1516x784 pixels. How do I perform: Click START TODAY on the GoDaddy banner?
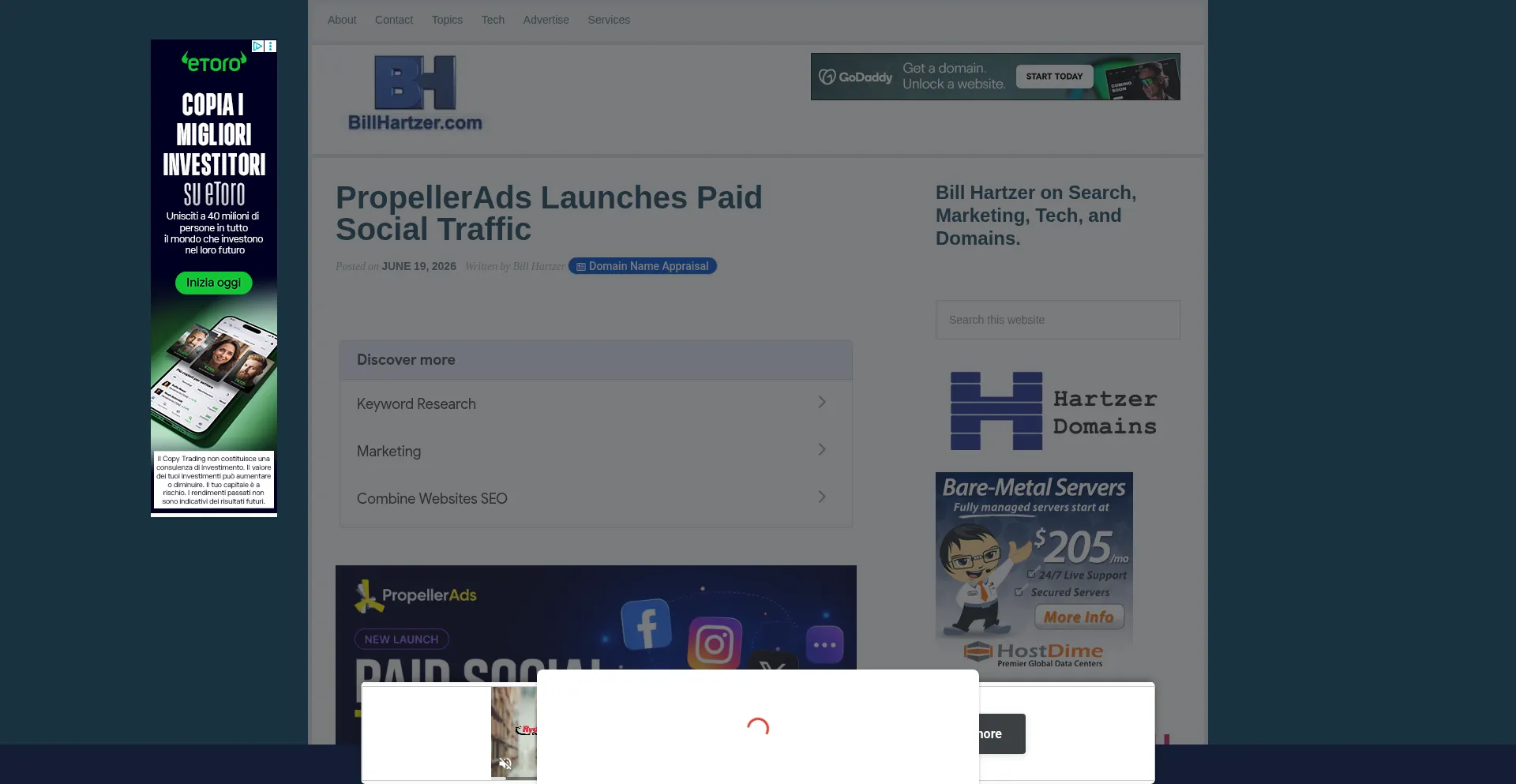click(1054, 77)
